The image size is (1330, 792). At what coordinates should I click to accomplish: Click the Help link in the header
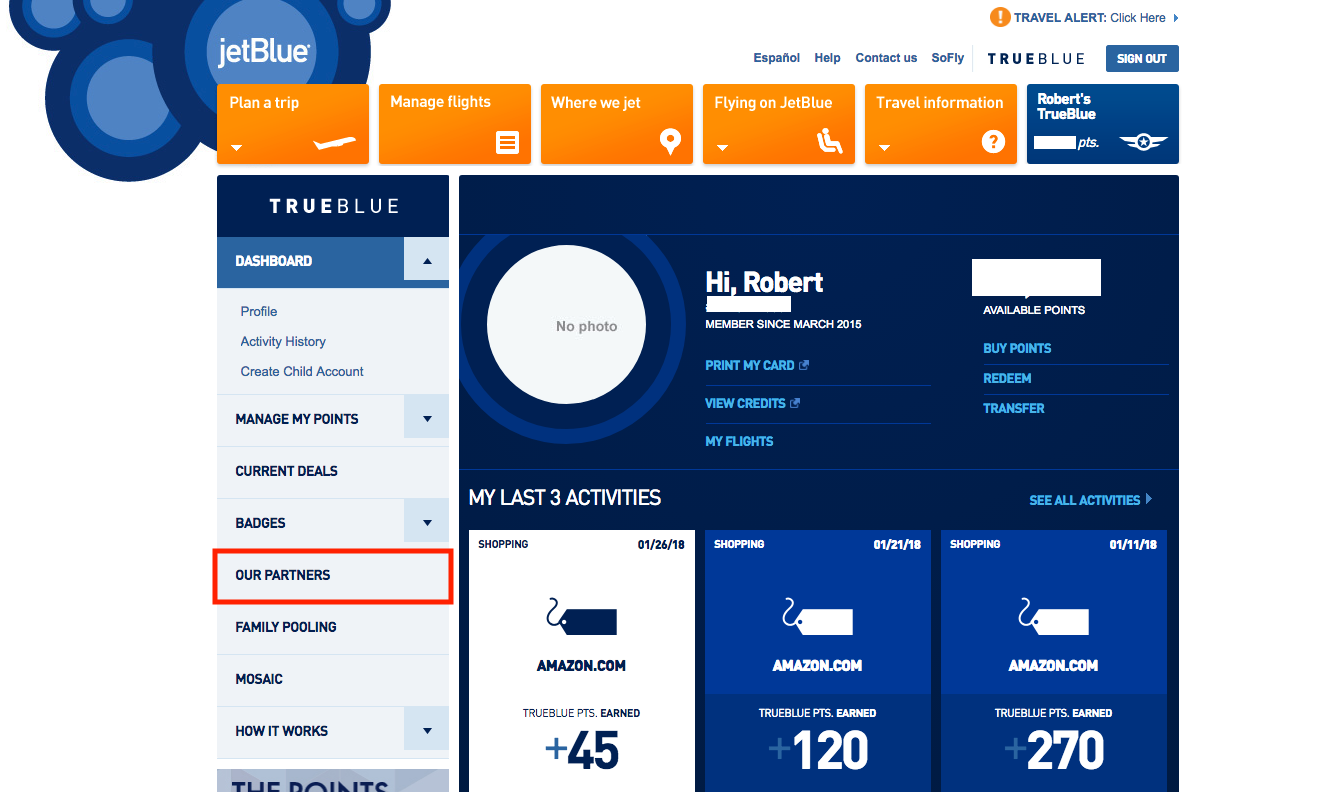827,58
